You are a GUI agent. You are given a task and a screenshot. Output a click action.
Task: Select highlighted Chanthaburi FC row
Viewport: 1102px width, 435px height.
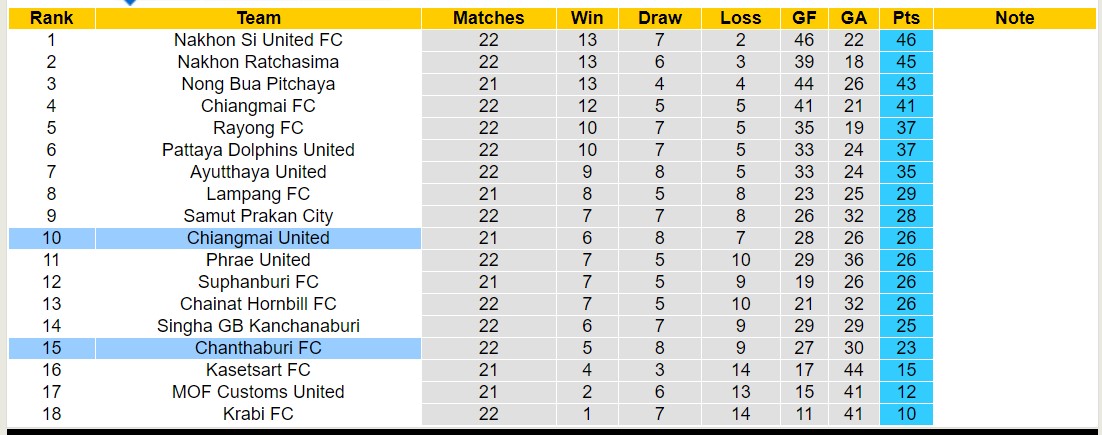pyautogui.click(x=258, y=348)
